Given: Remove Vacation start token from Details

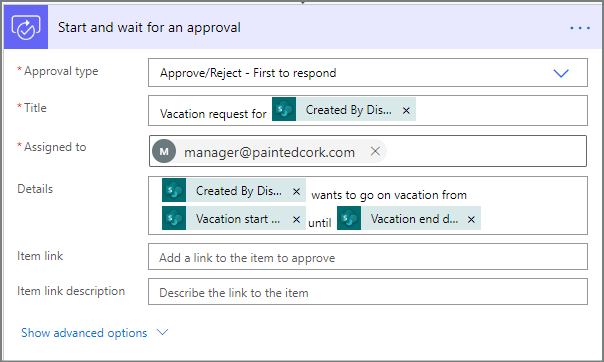Looking at the screenshot, I should [x=296, y=220].
